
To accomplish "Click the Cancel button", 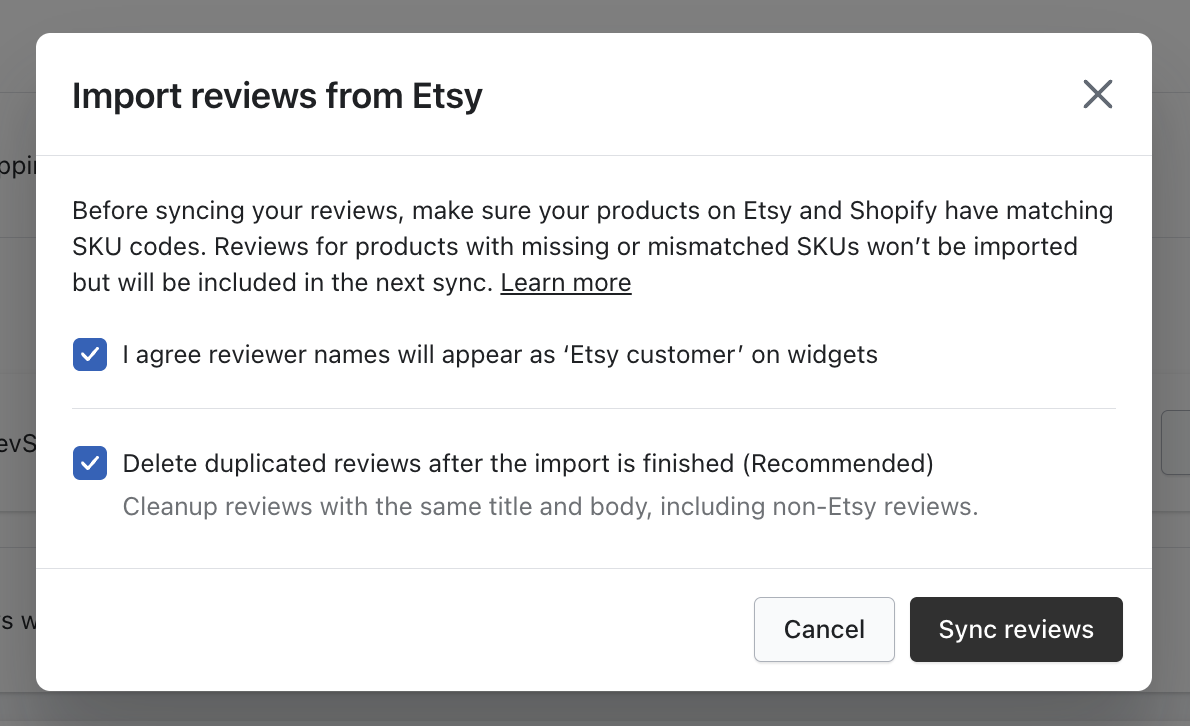I will 824,630.
